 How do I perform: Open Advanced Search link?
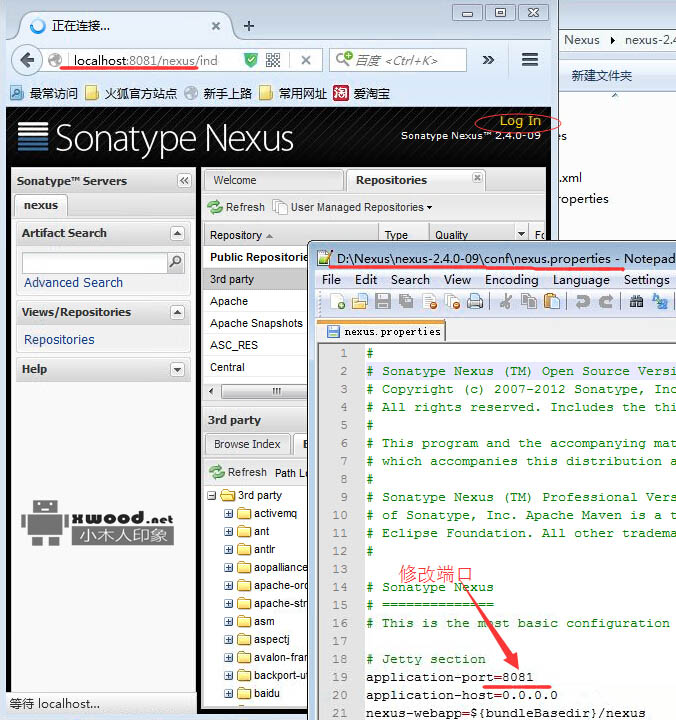coord(73,282)
